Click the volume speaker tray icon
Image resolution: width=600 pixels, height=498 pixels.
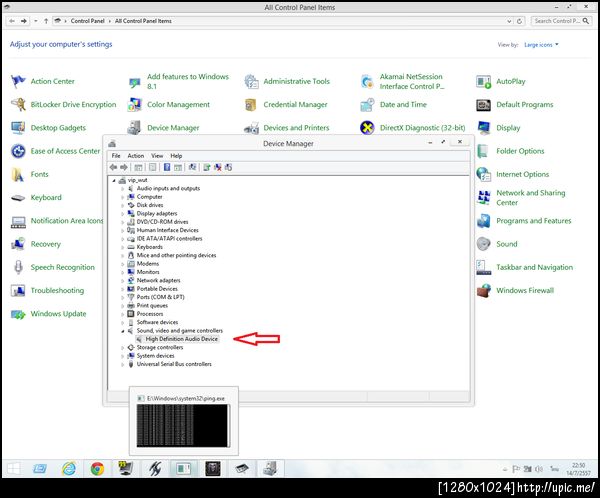click(x=539, y=469)
